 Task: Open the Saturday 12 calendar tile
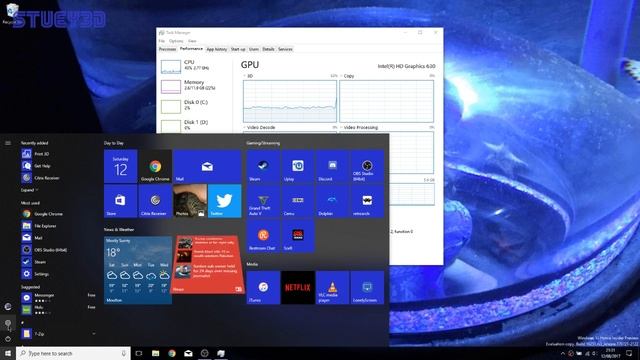(120, 166)
